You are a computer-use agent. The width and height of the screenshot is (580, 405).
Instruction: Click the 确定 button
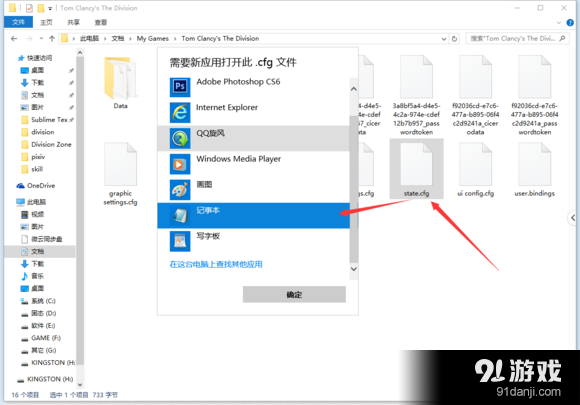pyautogui.click(x=294, y=294)
